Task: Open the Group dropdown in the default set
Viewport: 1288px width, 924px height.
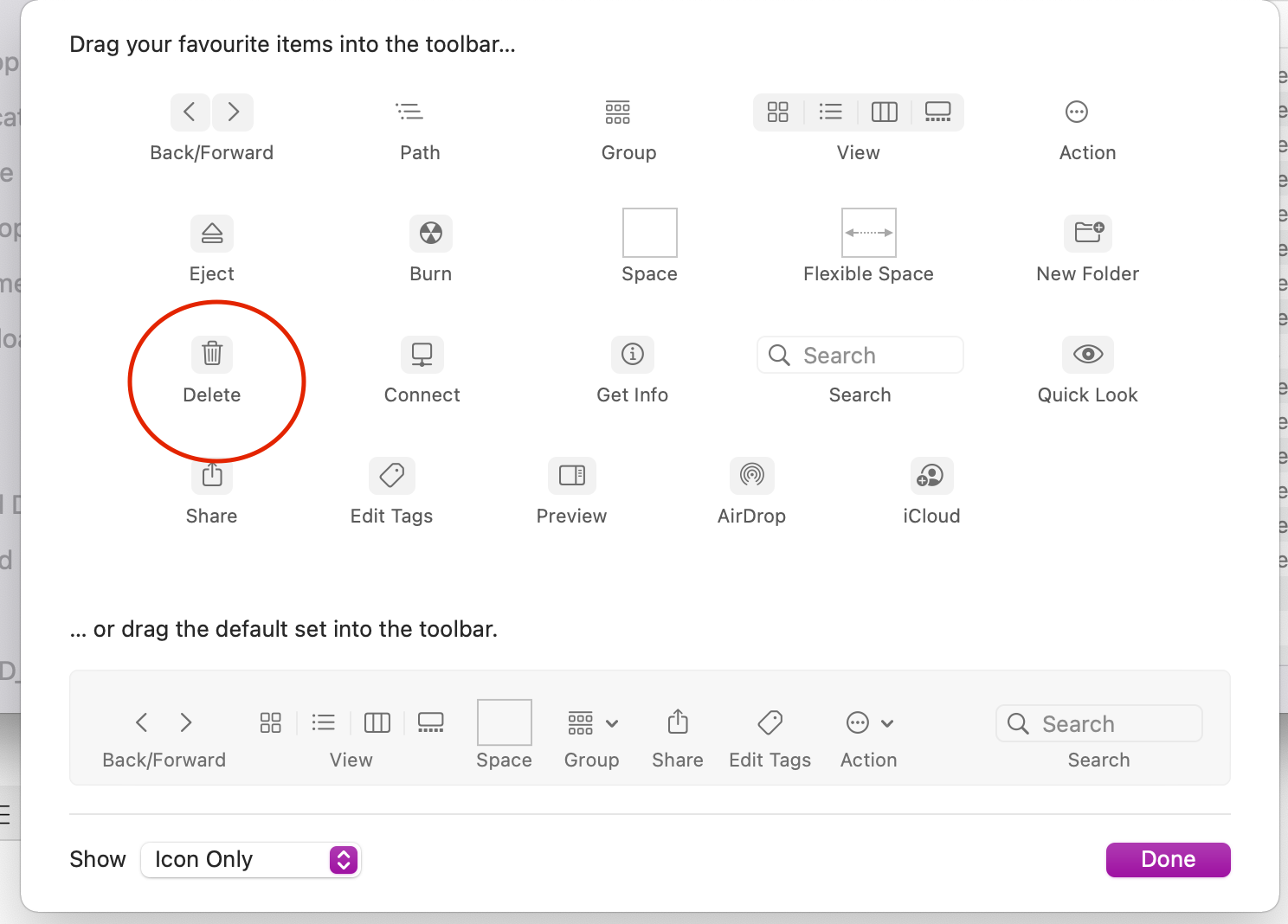Action: pos(593,722)
